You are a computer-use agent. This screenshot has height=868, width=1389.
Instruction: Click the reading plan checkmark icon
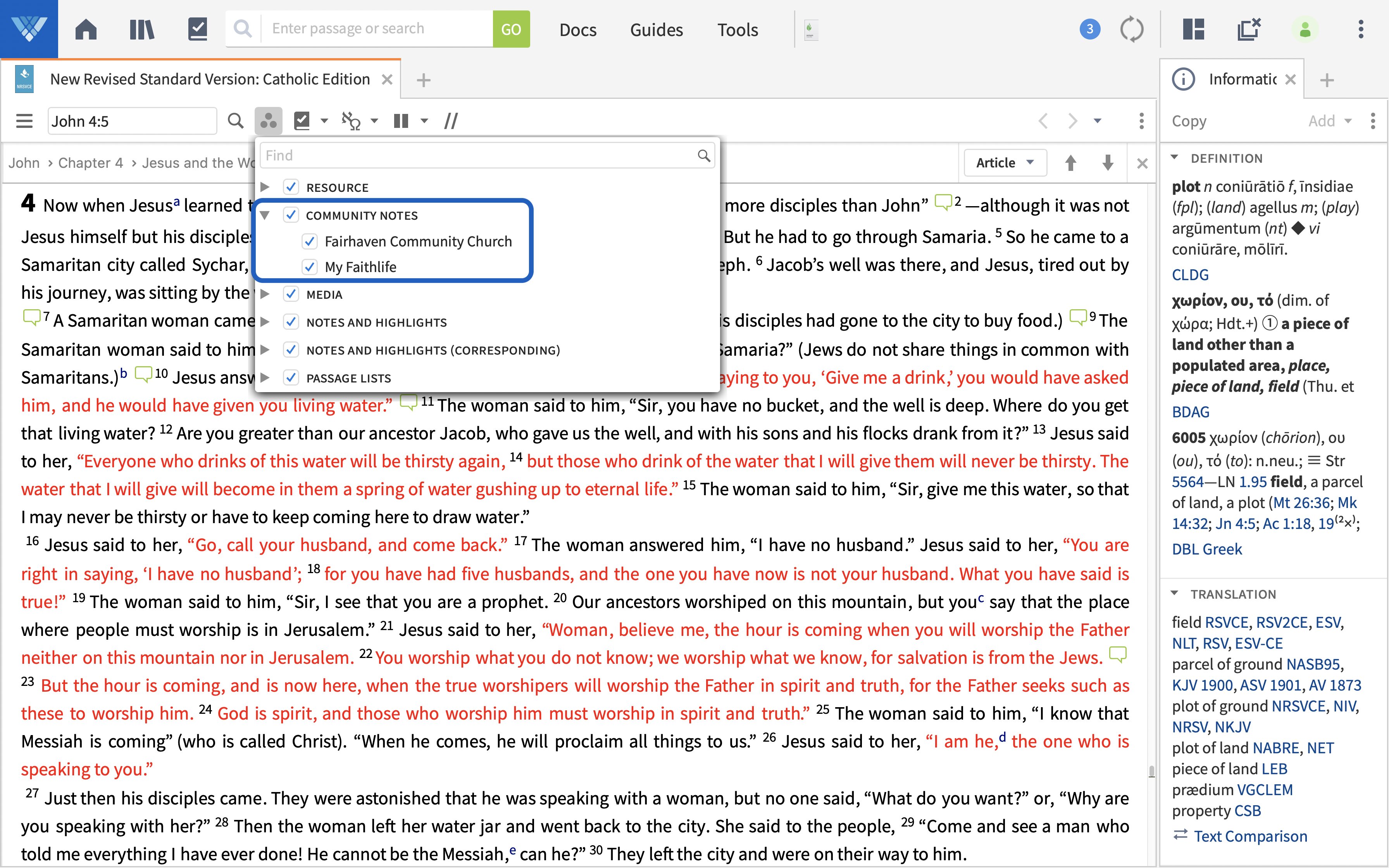pyautogui.click(x=302, y=121)
